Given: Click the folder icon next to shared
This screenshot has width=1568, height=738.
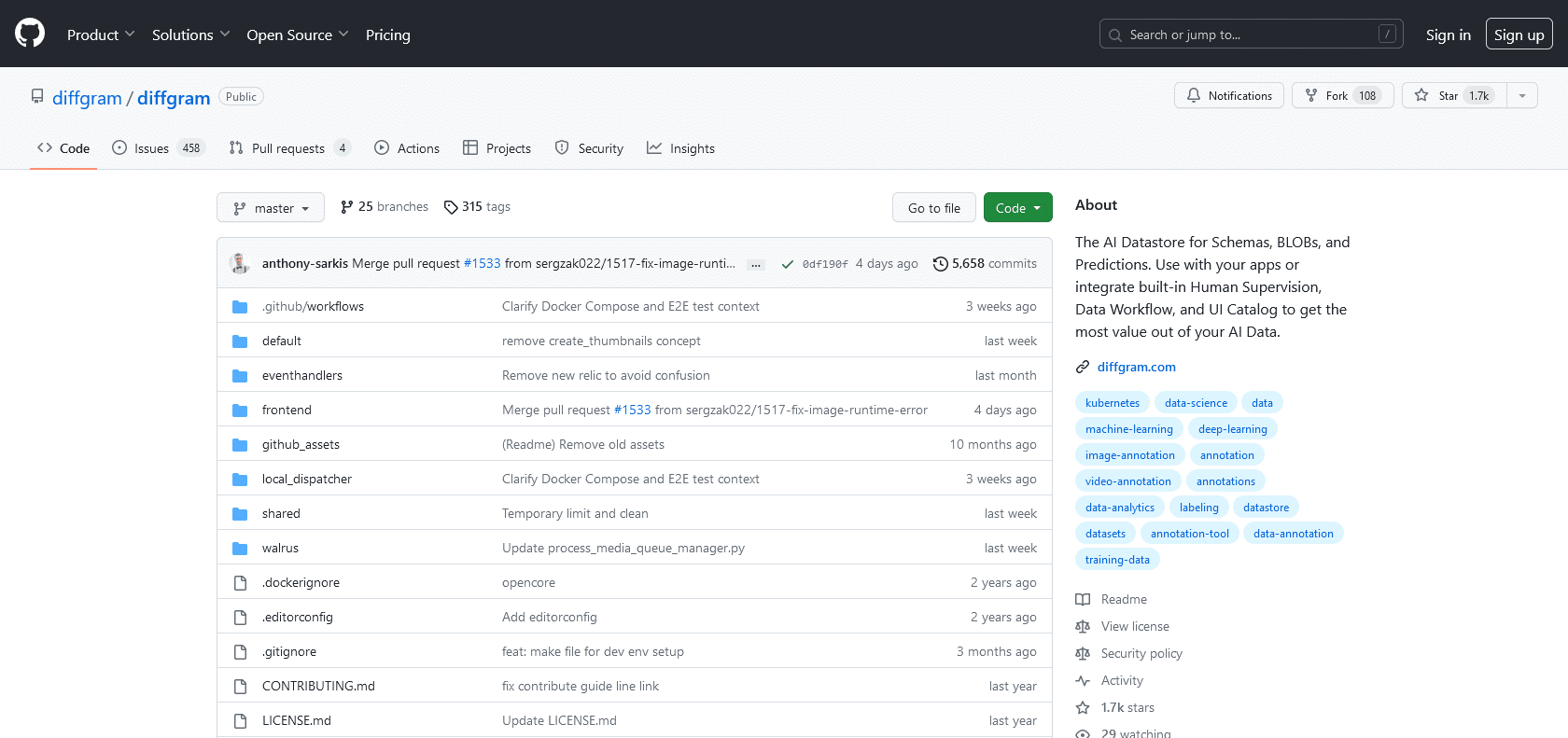Looking at the screenshot, I should [240, 514].
